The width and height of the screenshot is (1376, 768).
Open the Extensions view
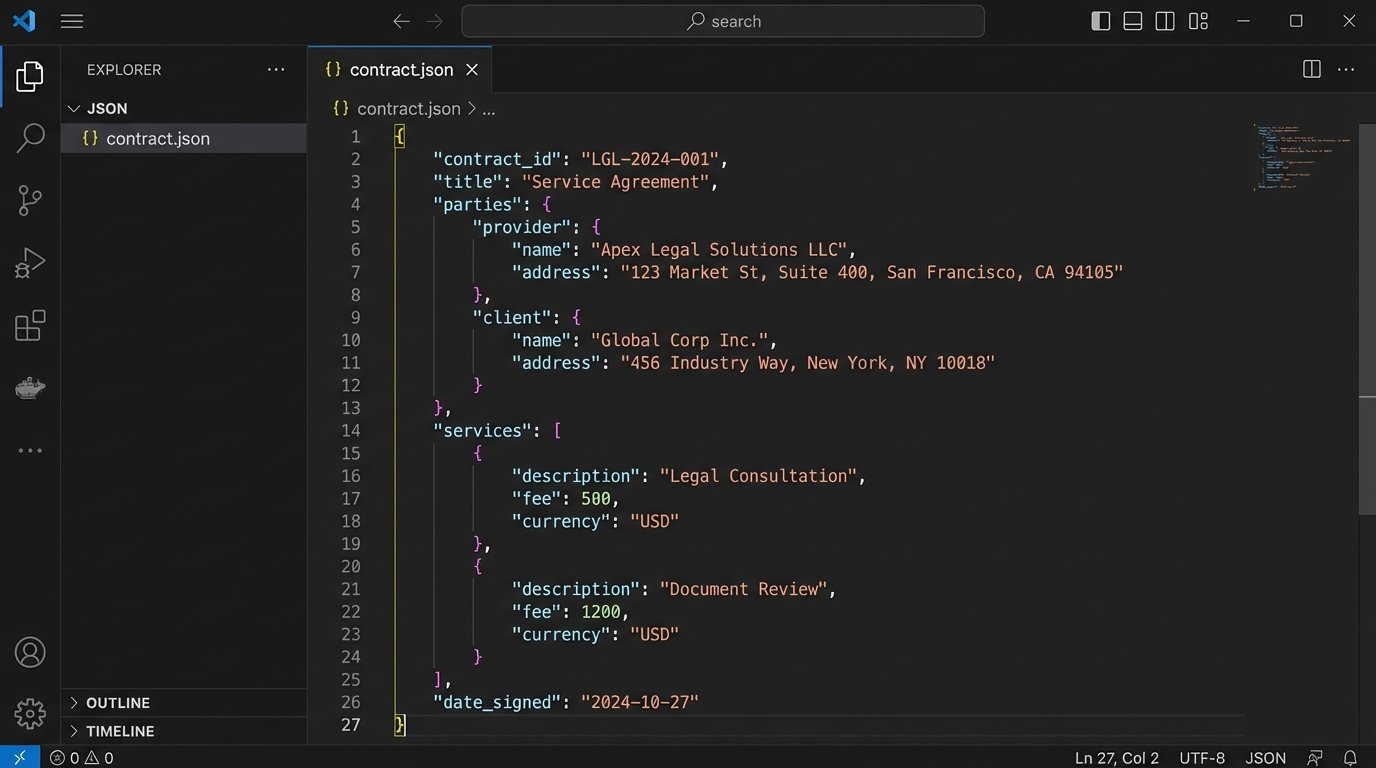click(x=29, y=325)
